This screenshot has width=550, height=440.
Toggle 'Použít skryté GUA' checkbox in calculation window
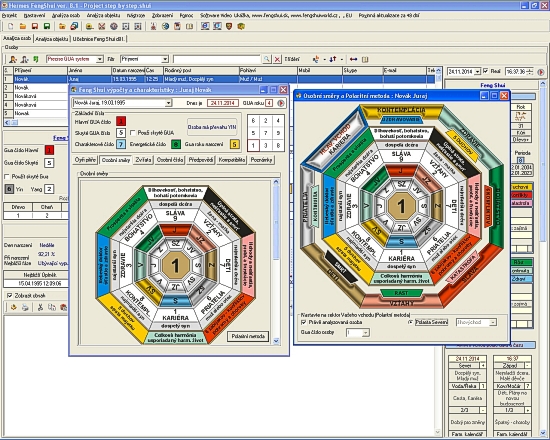click(x=133, y=133)
